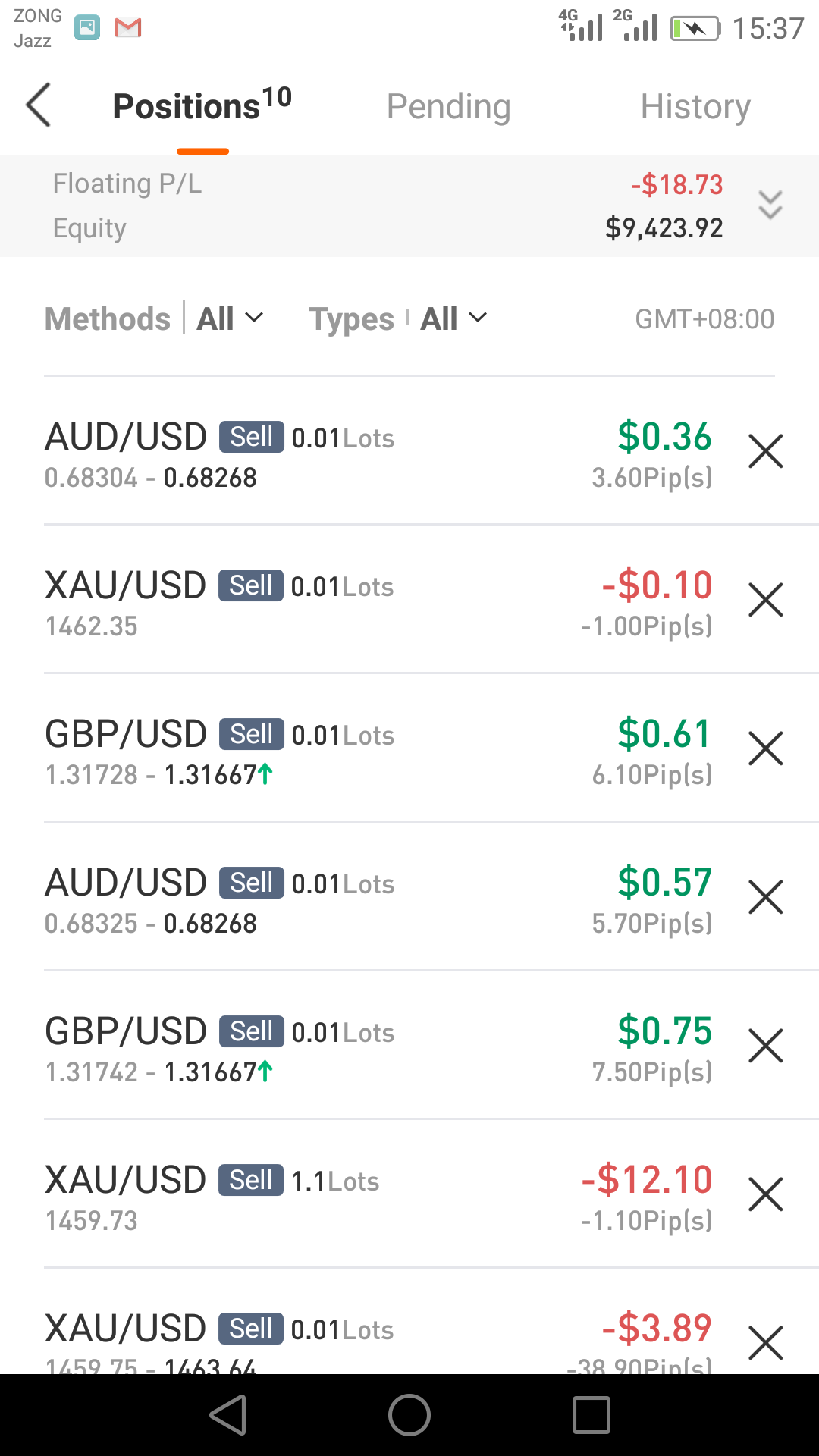Switch to the Pending tab
The height and width of the screenshot is (1456, 819).
coord(448,106)
